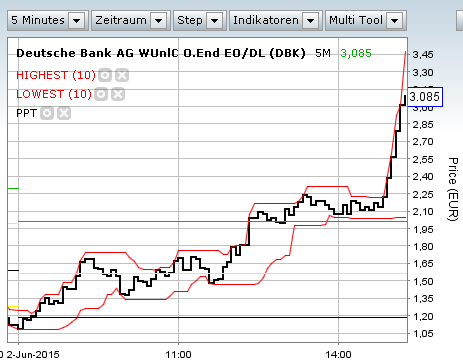
Task: Open settings icon for HIGHEST (10) indicator
Action: pyautogui.click(x=105, y=75)
